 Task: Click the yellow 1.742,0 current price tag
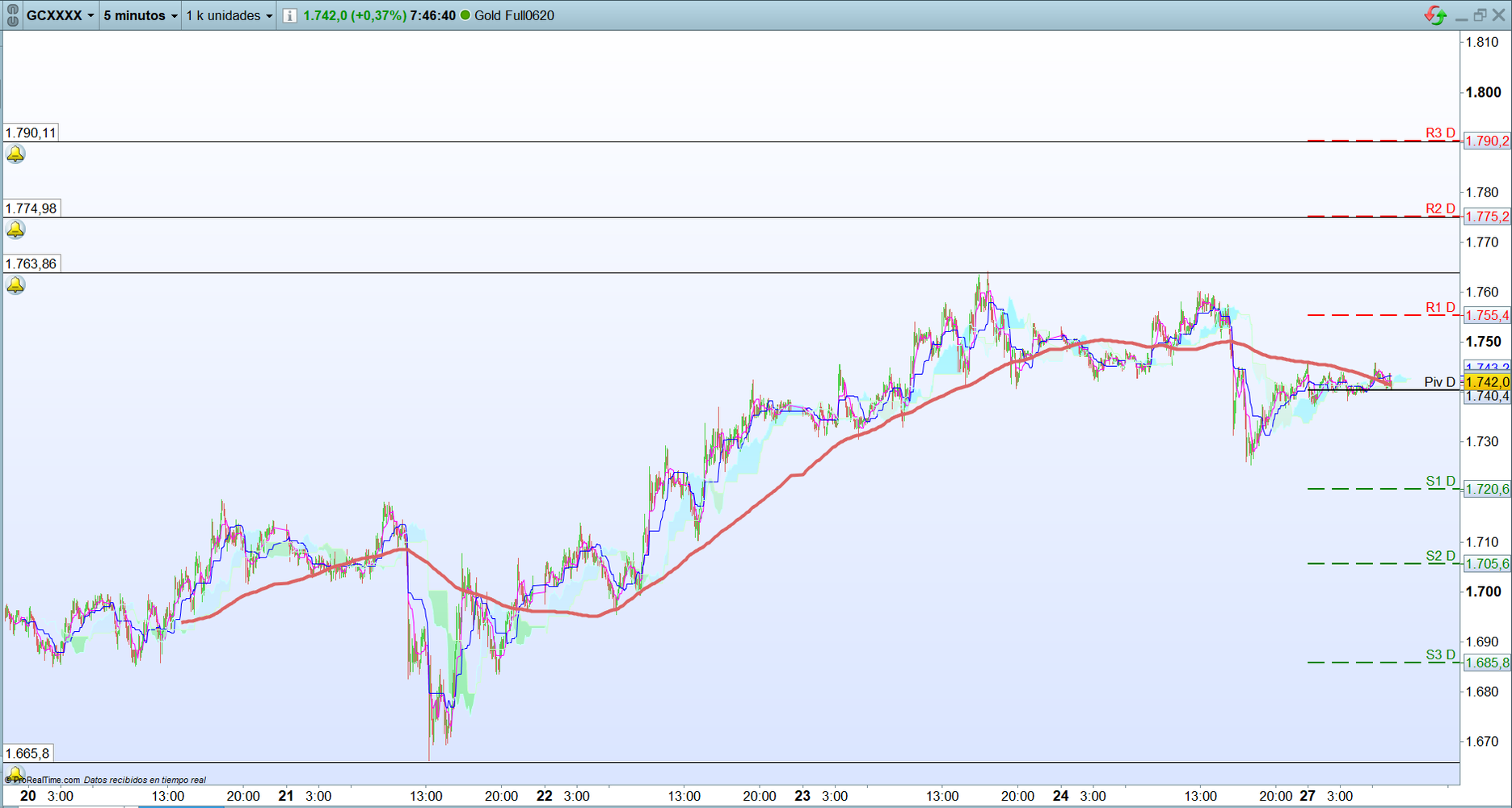click(1487, 382)
